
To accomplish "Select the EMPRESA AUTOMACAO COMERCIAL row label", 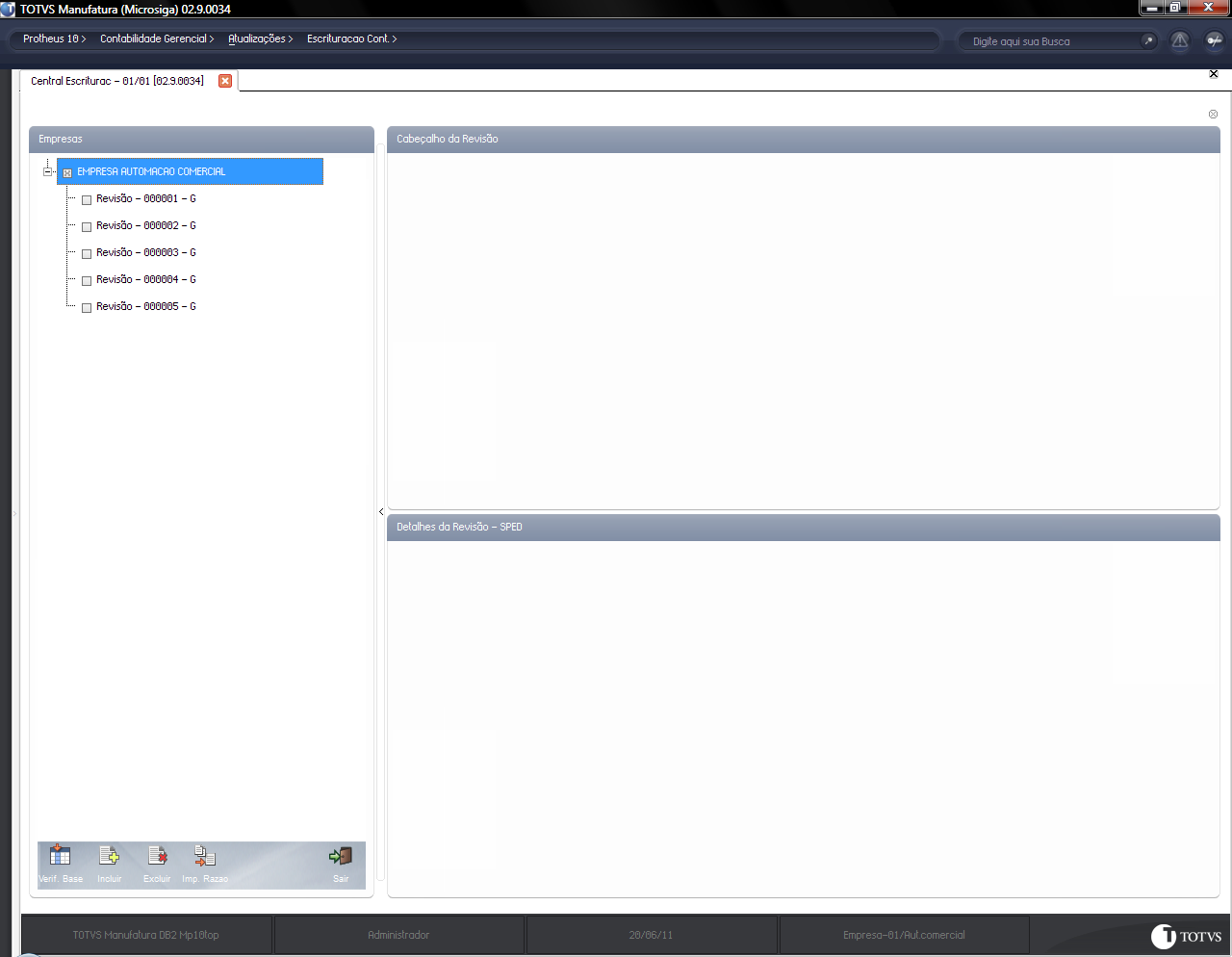I will pyautogui.click(x=151, y=171).
